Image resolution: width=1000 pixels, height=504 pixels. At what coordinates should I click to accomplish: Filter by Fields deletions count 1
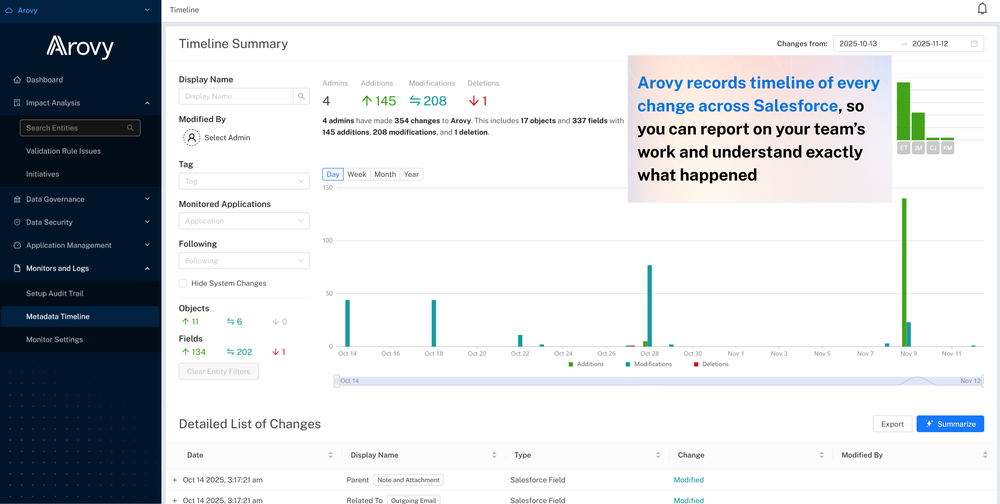point(279,352)
